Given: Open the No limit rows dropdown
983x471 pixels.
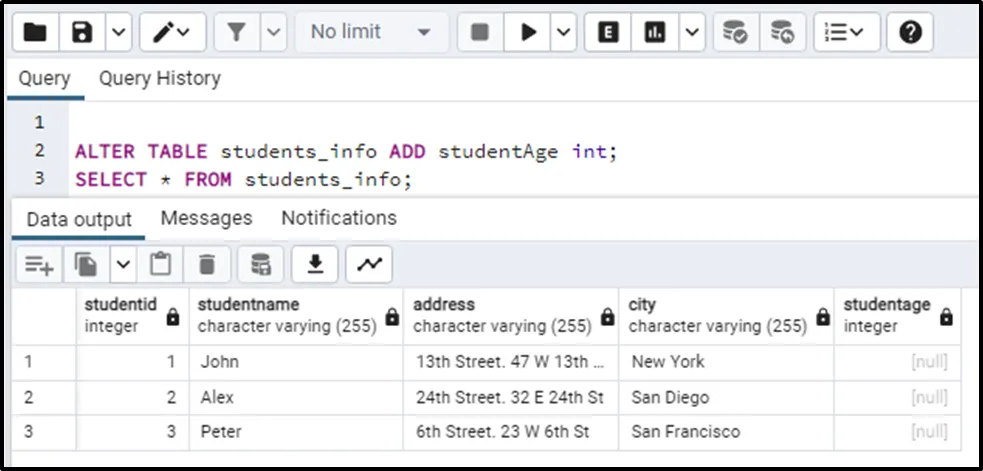Looking at the screenshot, I should pyautogui.click(x=370, y=33).
